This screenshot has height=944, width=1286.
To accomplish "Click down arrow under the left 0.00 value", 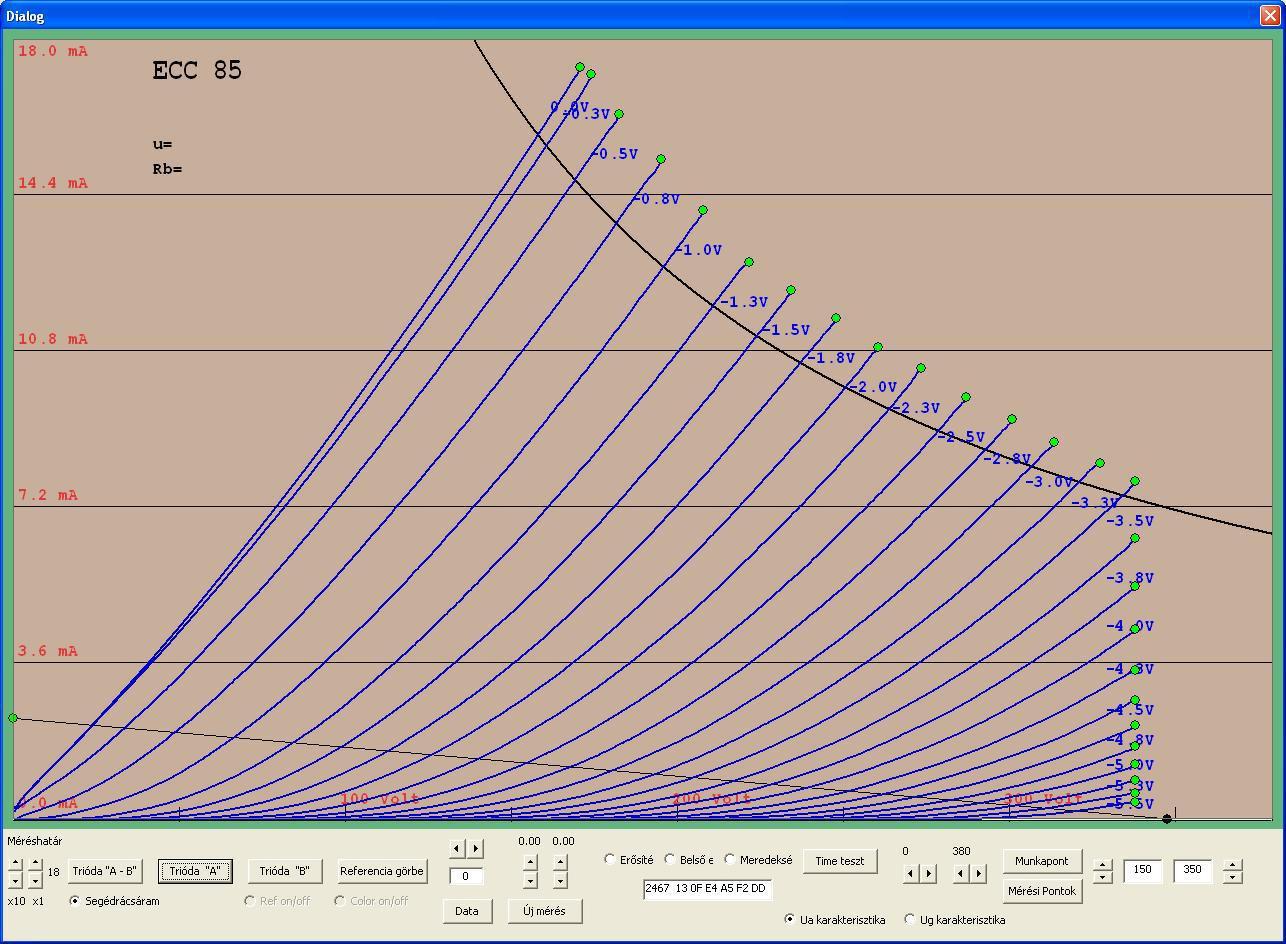I will [530, 880].
